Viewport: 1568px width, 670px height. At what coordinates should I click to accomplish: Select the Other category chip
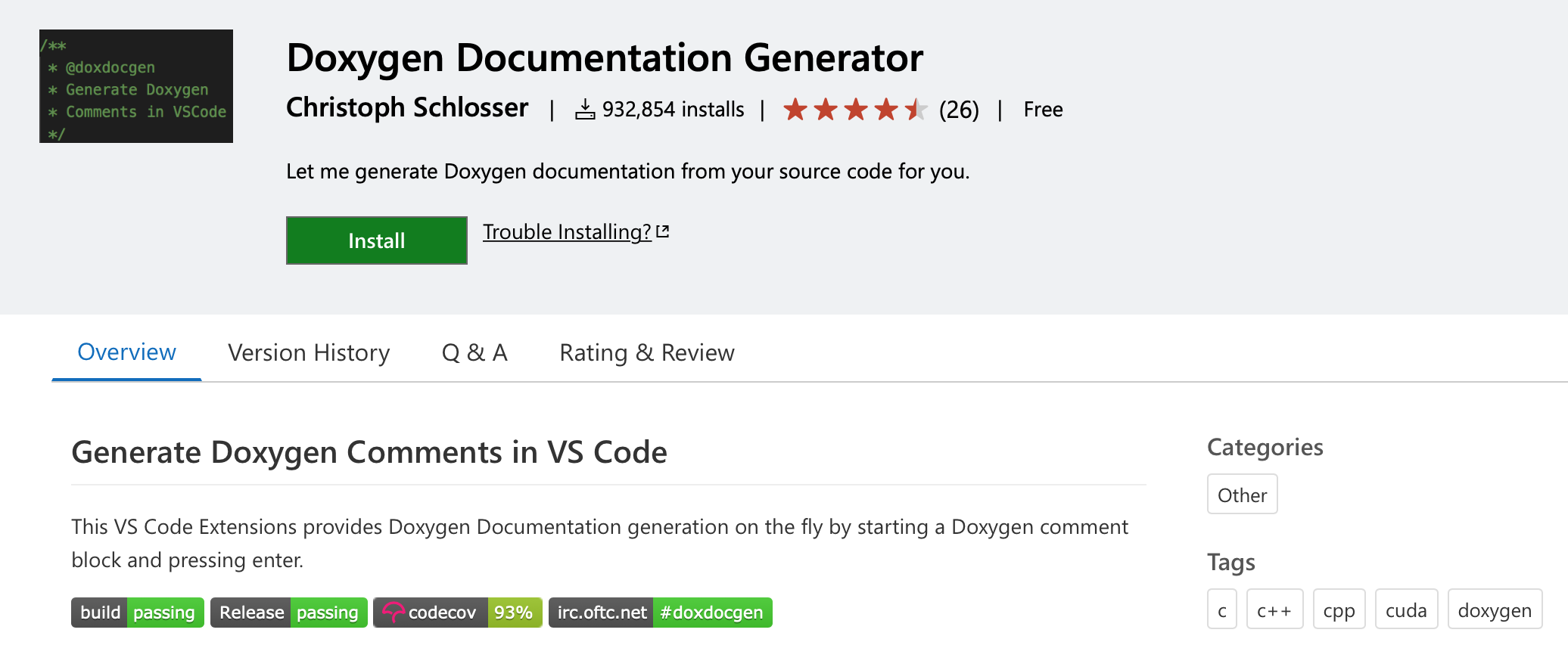pos(1241,494)
